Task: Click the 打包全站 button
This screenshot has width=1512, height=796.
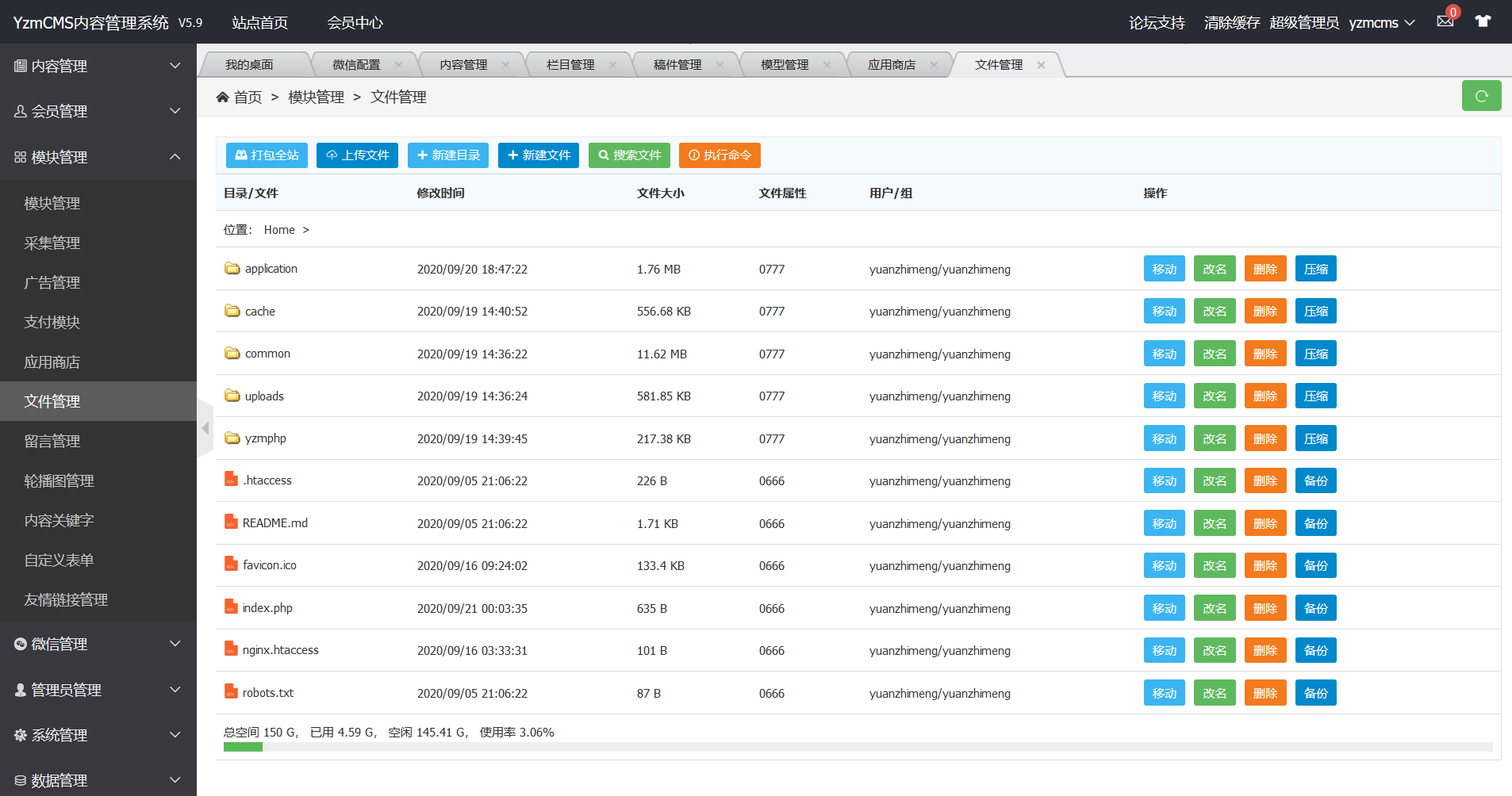Action: (x=267, y=155)
